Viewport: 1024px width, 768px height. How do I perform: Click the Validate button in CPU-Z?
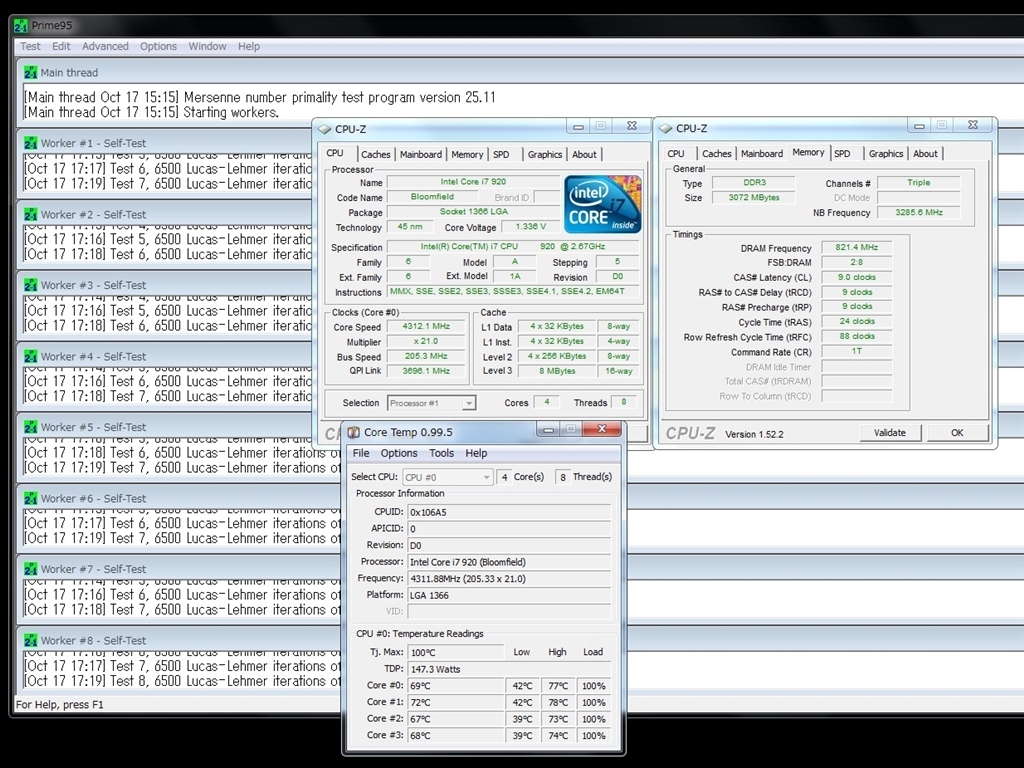click(889, 433)
